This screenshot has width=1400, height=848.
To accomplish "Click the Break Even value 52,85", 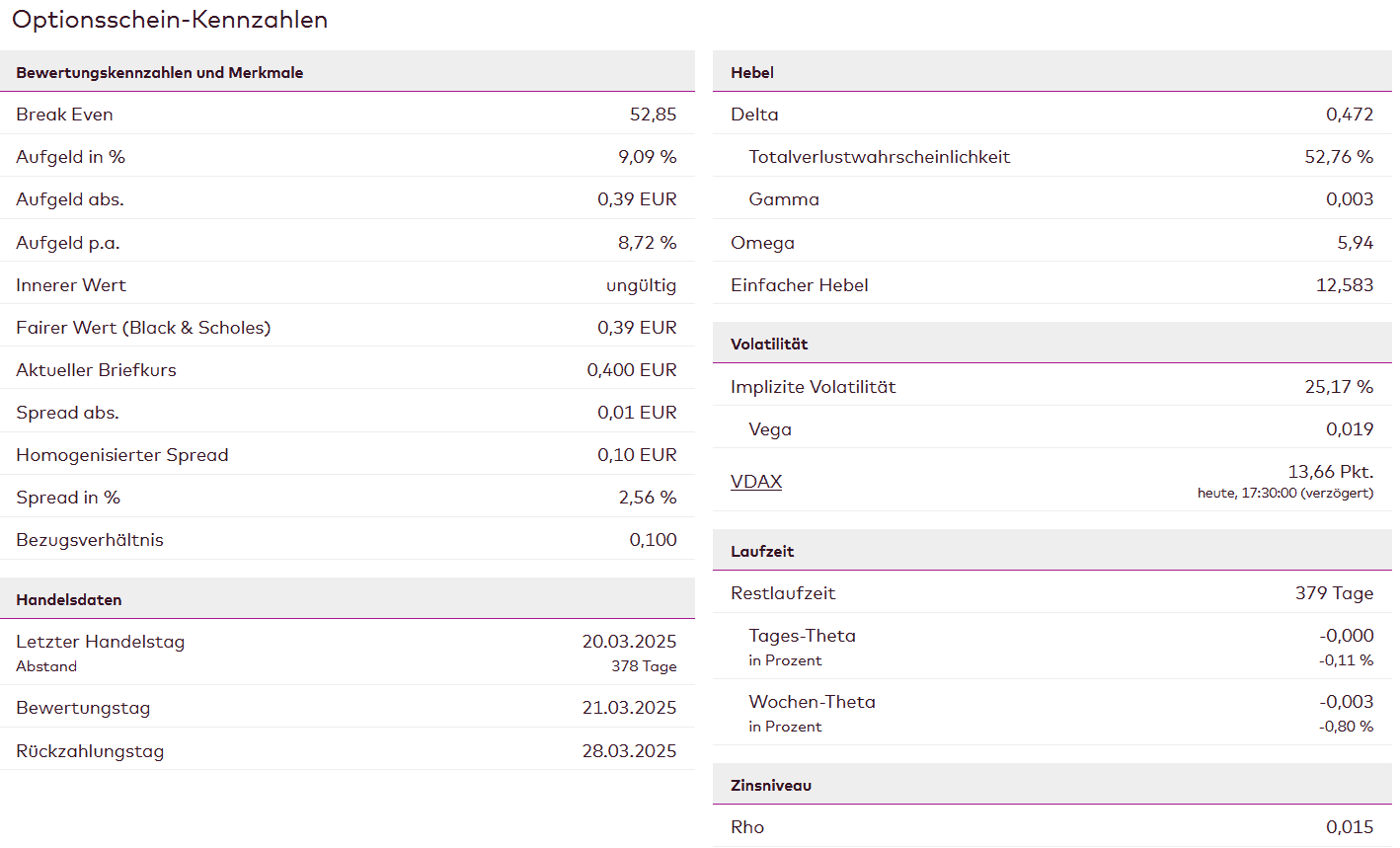I will coord(653,115).
